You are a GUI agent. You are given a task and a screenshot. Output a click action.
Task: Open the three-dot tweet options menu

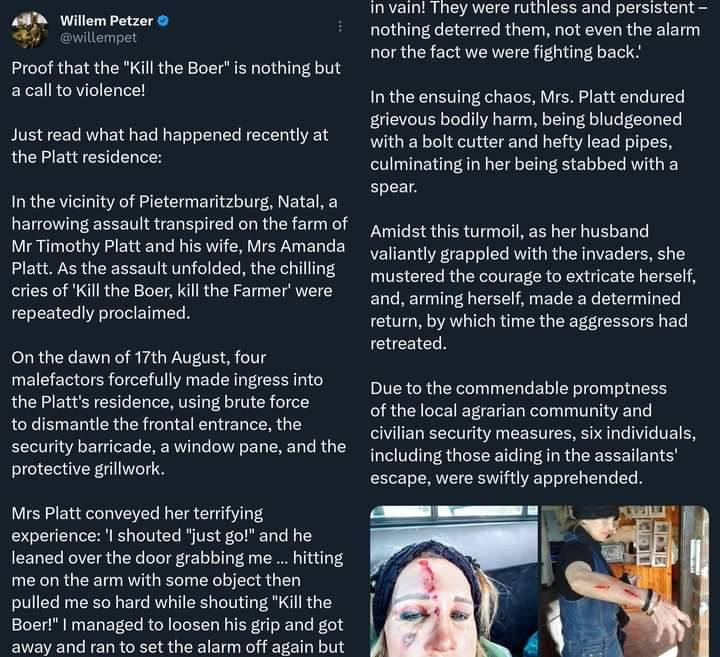[340, 26]
